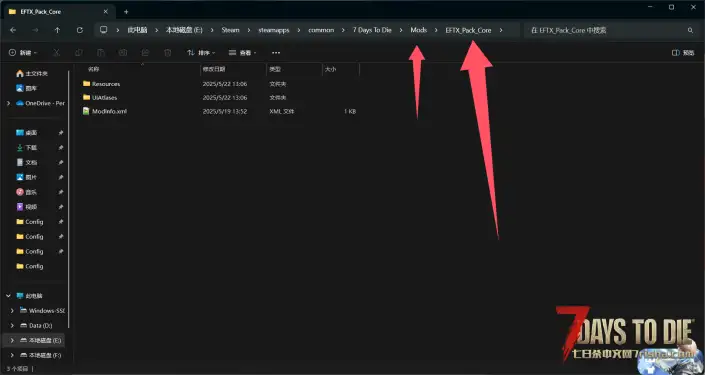This screenshot has height=375, width=705.
Task: Click the ModInfo.xml file icon
Action: [x=86, y=111]
